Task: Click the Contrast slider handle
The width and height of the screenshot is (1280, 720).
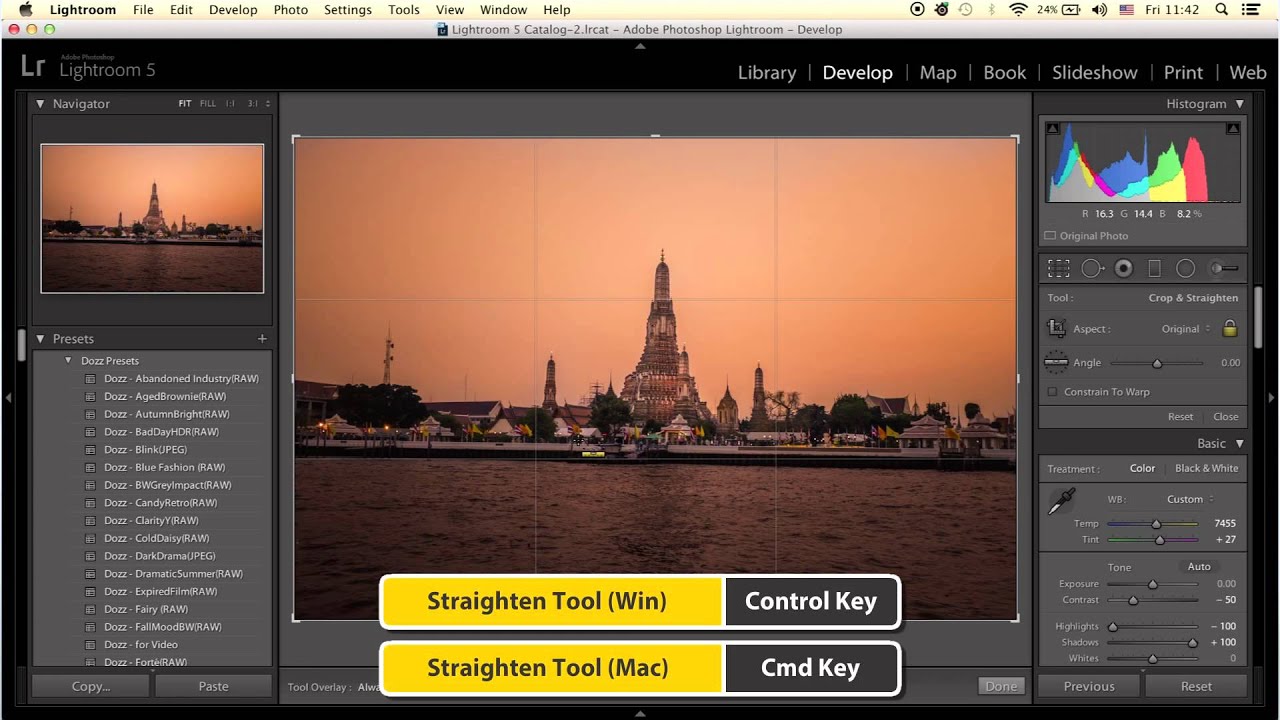Action: click(1133, 600)
